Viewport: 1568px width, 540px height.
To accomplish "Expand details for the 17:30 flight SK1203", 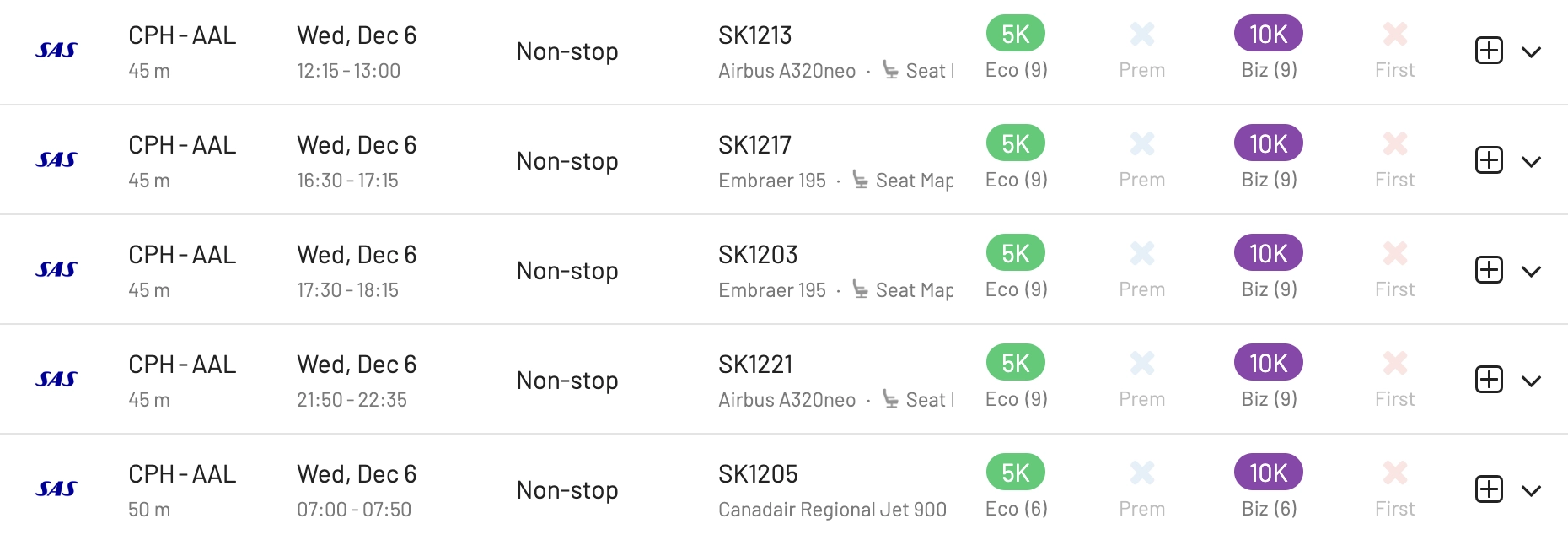I will pos(1531,272).
